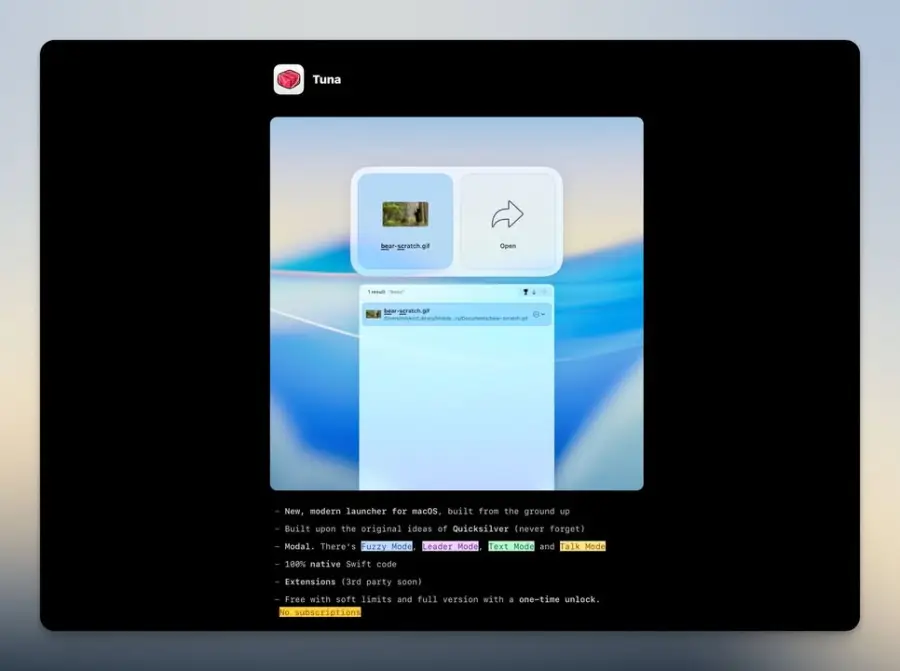Click the Open action arrow icon

pyautogui.click(x=507, y=215)
